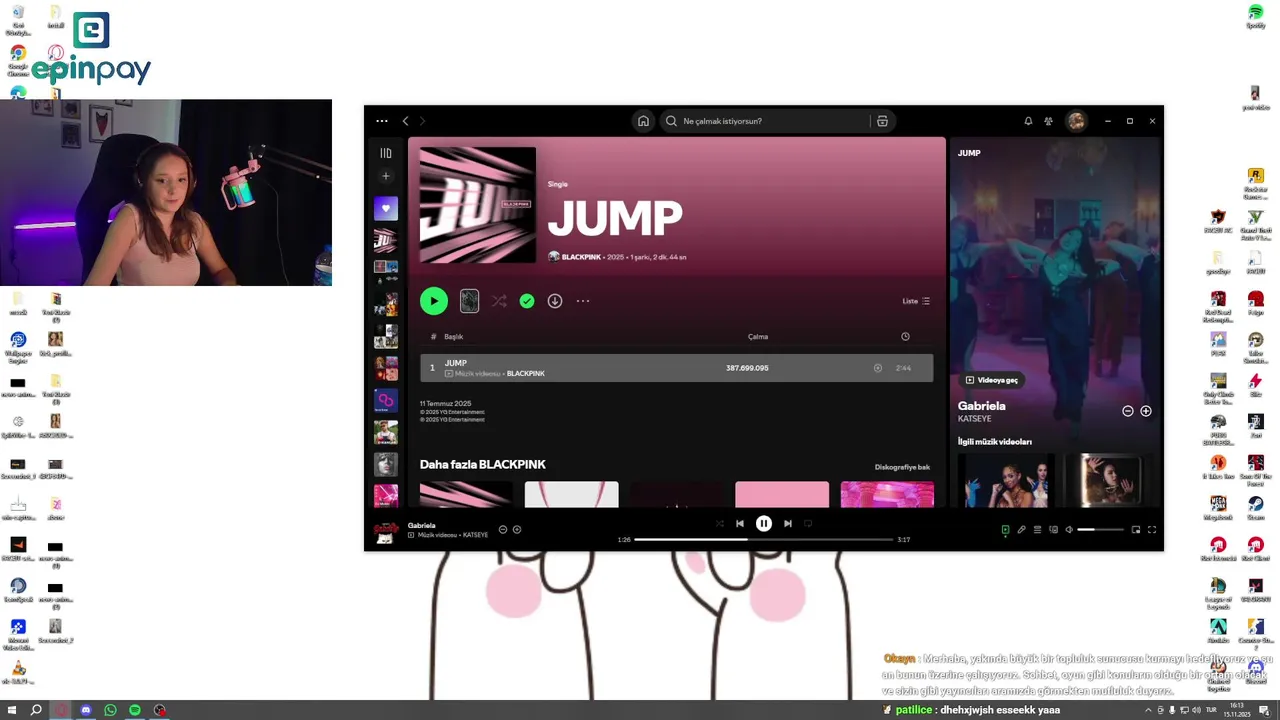Open the user profile avatar menu
1280x720 pixels.
coord(1076,121)
